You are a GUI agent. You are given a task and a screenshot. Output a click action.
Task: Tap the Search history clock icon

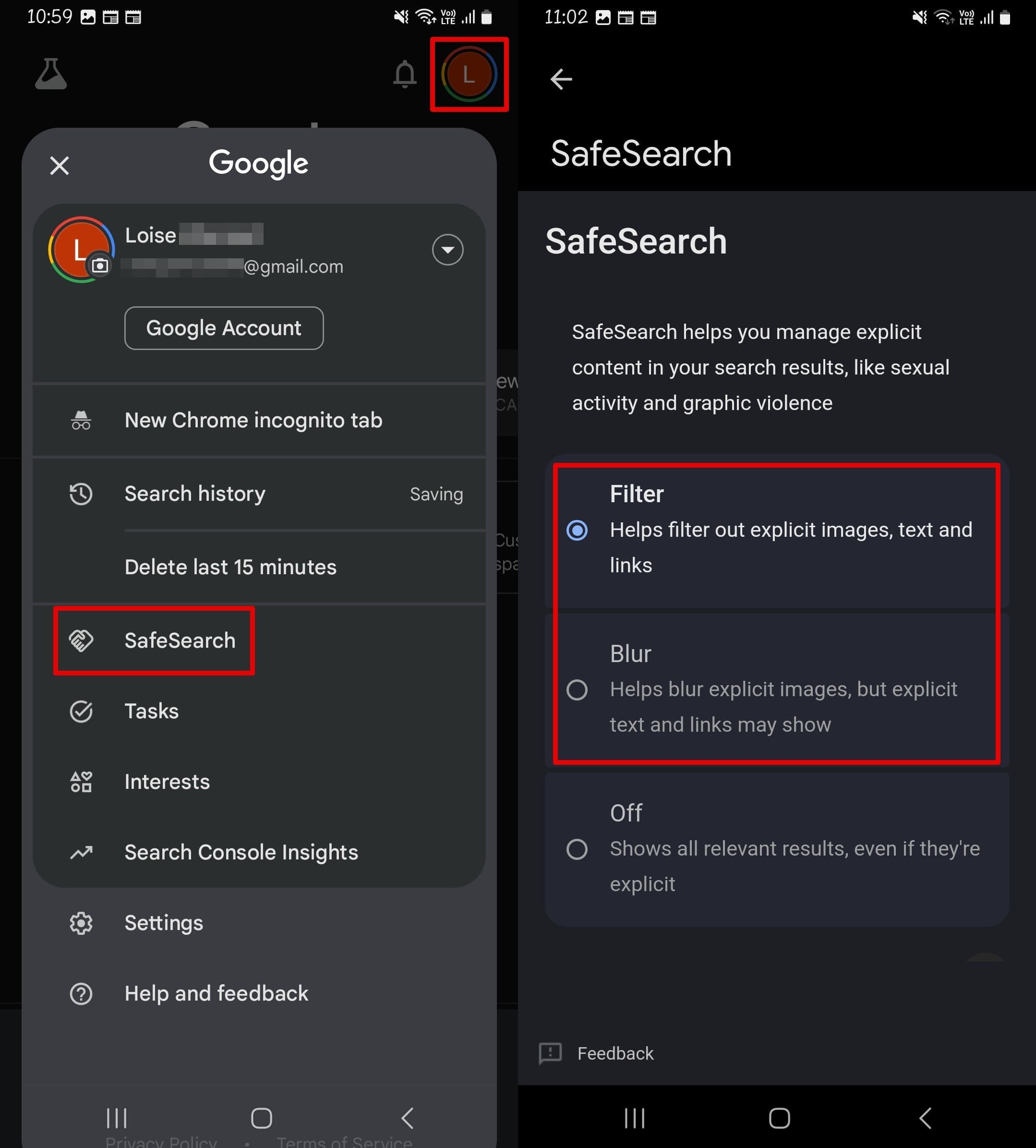pyautogui.click(x=81, y=494)
